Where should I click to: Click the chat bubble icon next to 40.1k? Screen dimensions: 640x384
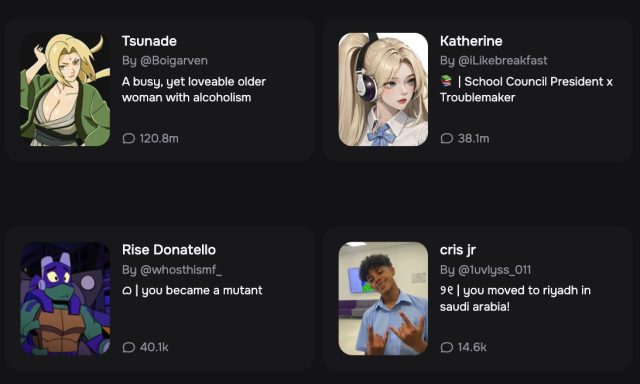(x=129, y=347)
